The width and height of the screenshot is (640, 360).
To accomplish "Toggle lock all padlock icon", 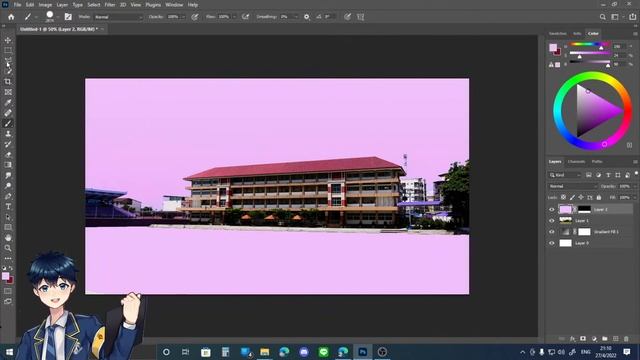I will [x=599, y=198].
